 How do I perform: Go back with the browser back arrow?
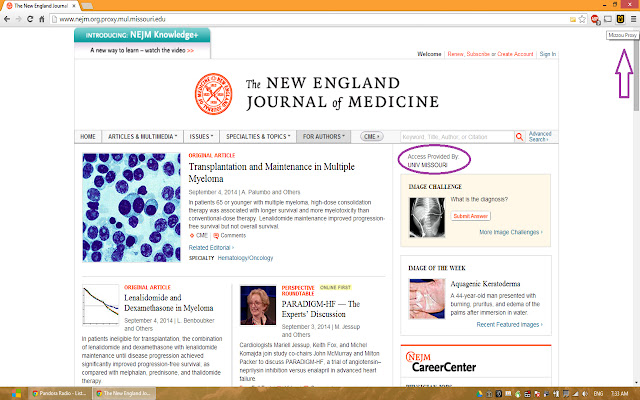pyautogui.click(x=7, y=19)
